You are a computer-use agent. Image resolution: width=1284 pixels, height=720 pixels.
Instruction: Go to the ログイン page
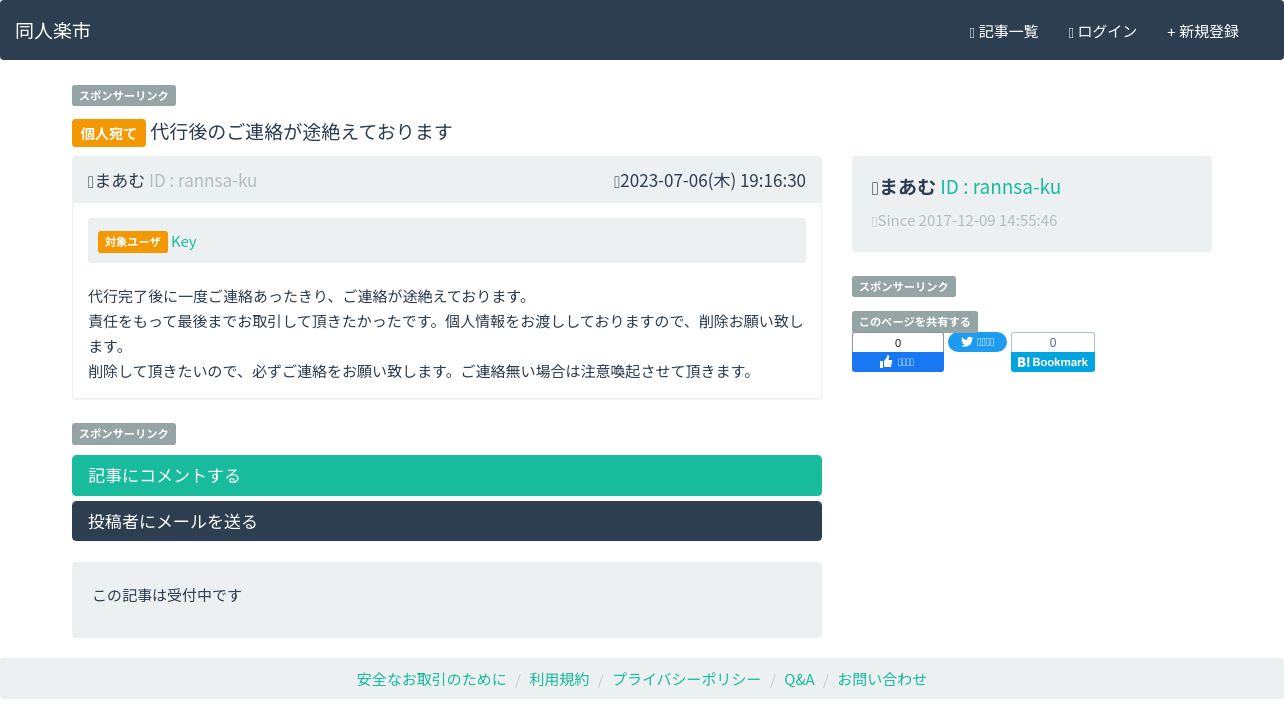click(1102, 32)
